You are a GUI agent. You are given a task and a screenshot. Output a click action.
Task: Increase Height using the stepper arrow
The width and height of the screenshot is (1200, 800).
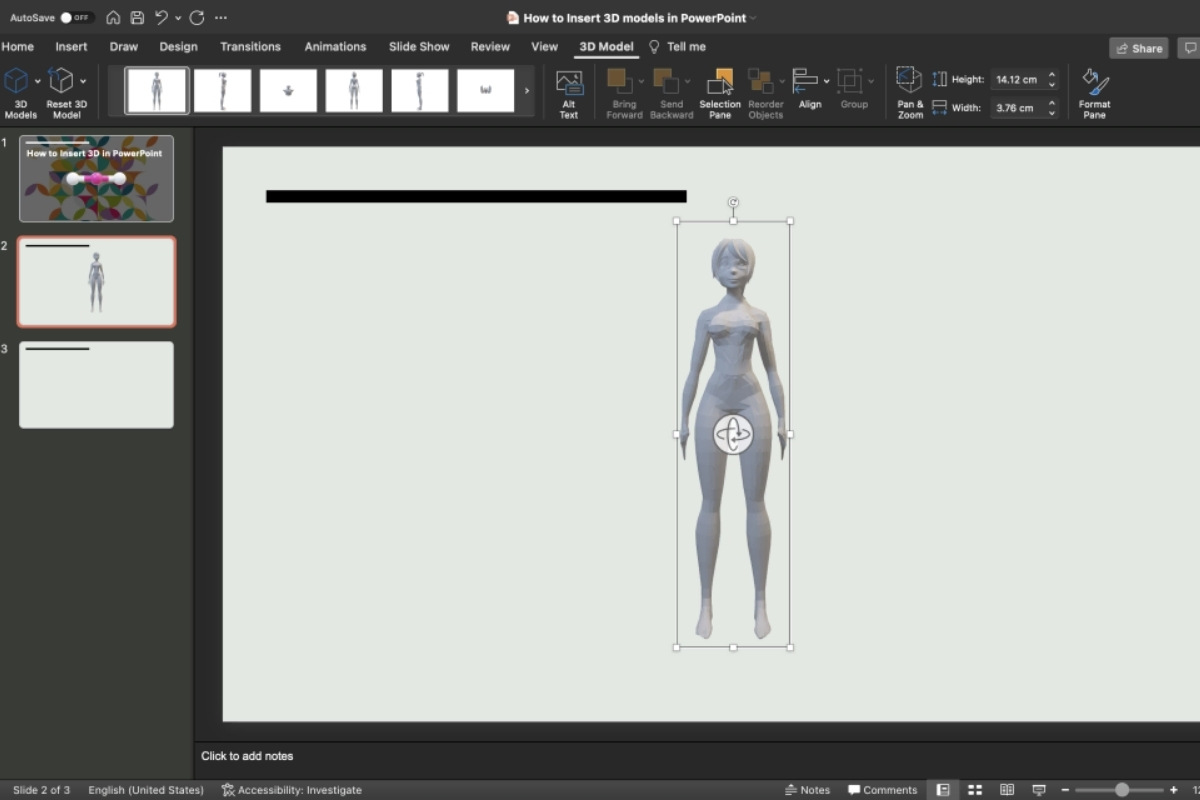(1051, 74)
